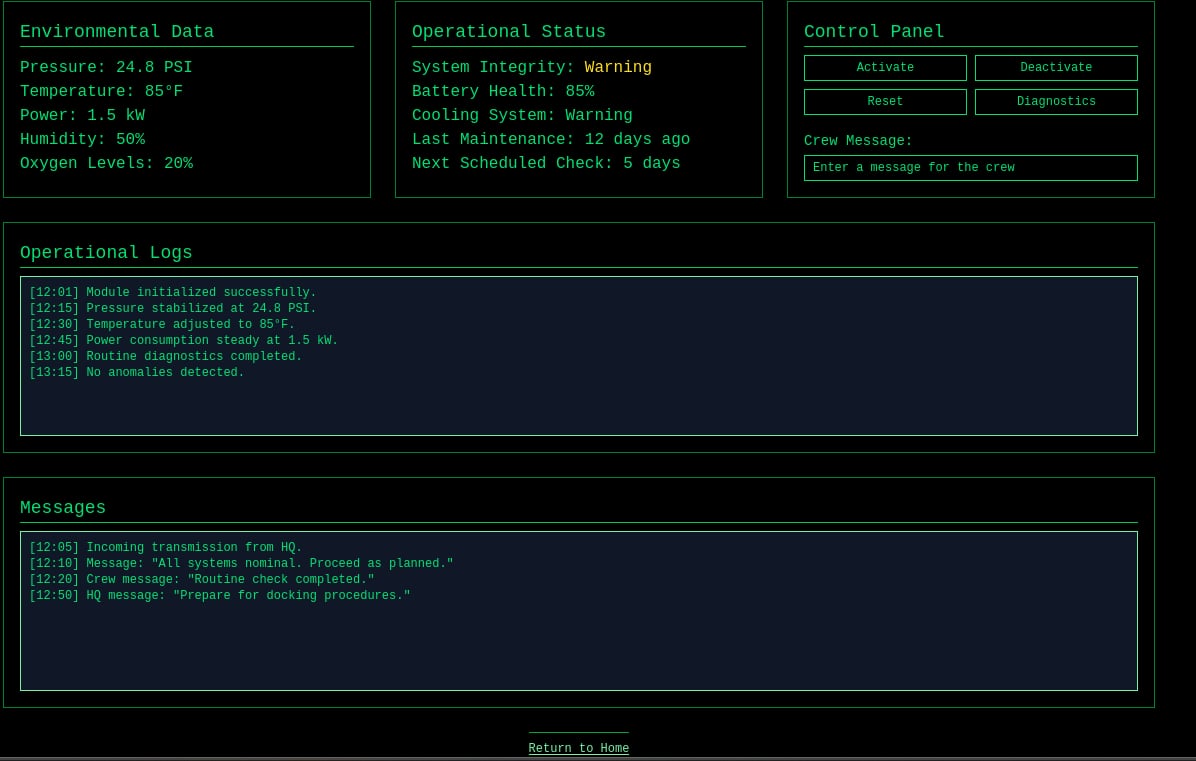
Task: Click the Power: 1.5 kW reading
Action: tap(82, 115)
